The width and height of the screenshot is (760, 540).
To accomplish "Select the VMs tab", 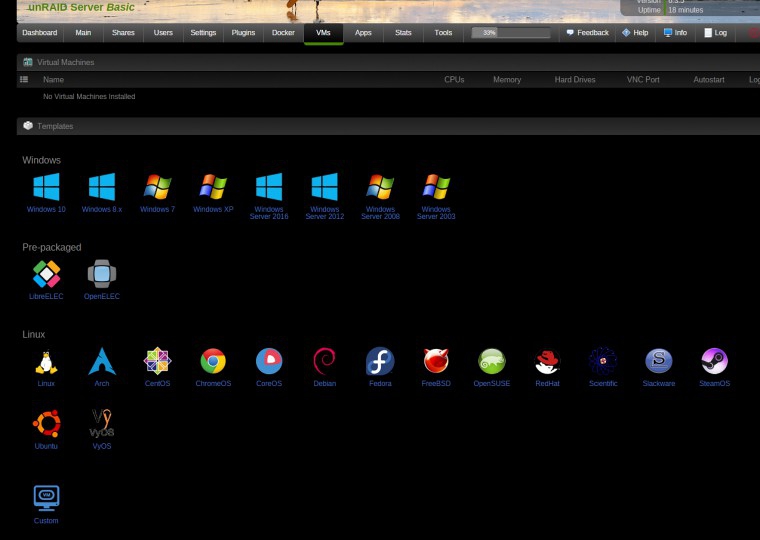I will [323, 33].
